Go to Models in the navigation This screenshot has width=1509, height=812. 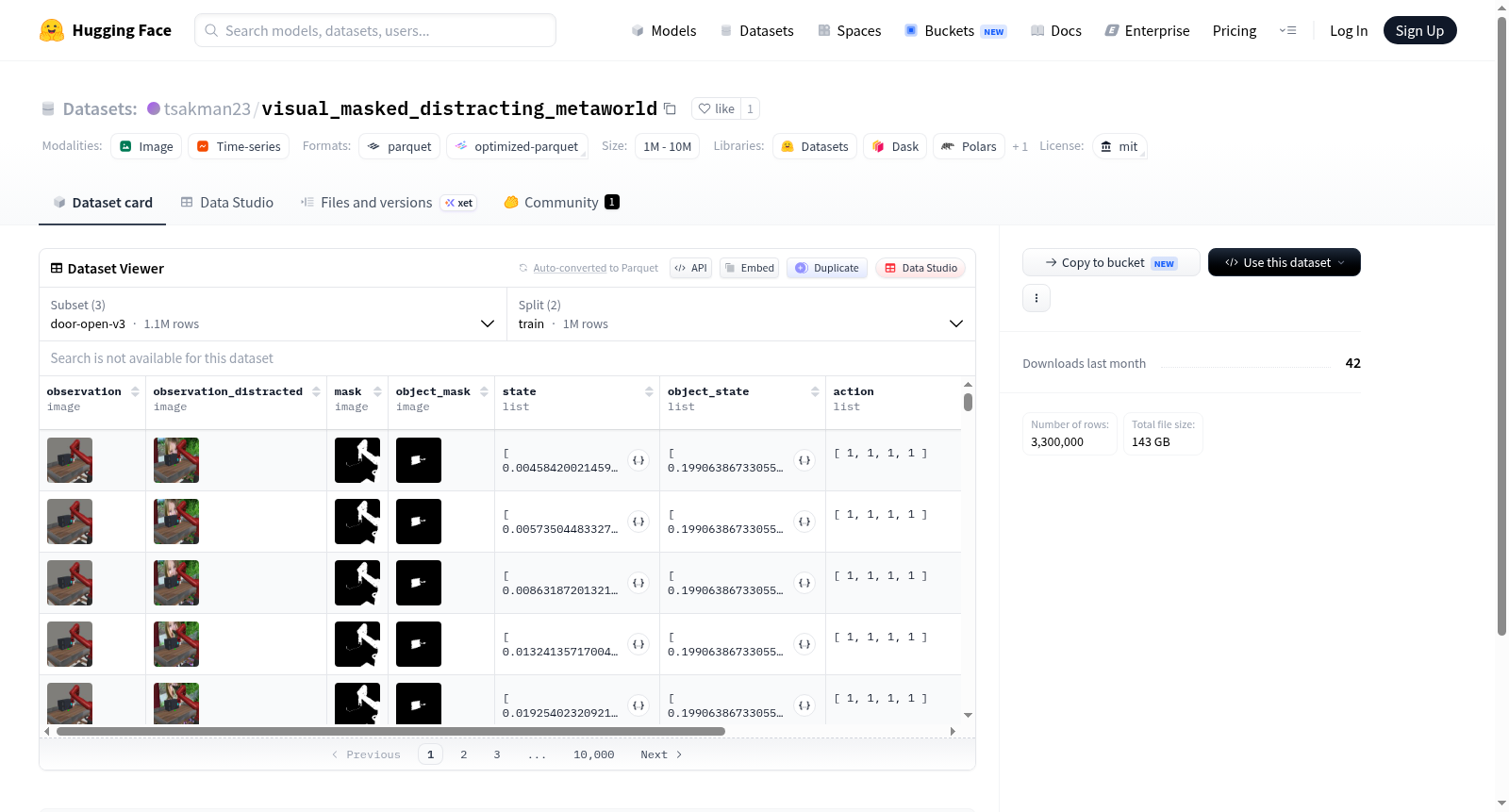[x=663, y=31]
